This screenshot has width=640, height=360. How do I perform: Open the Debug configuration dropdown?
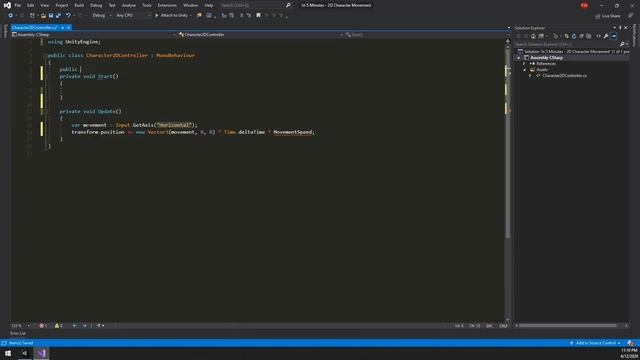tap(102, 16)
